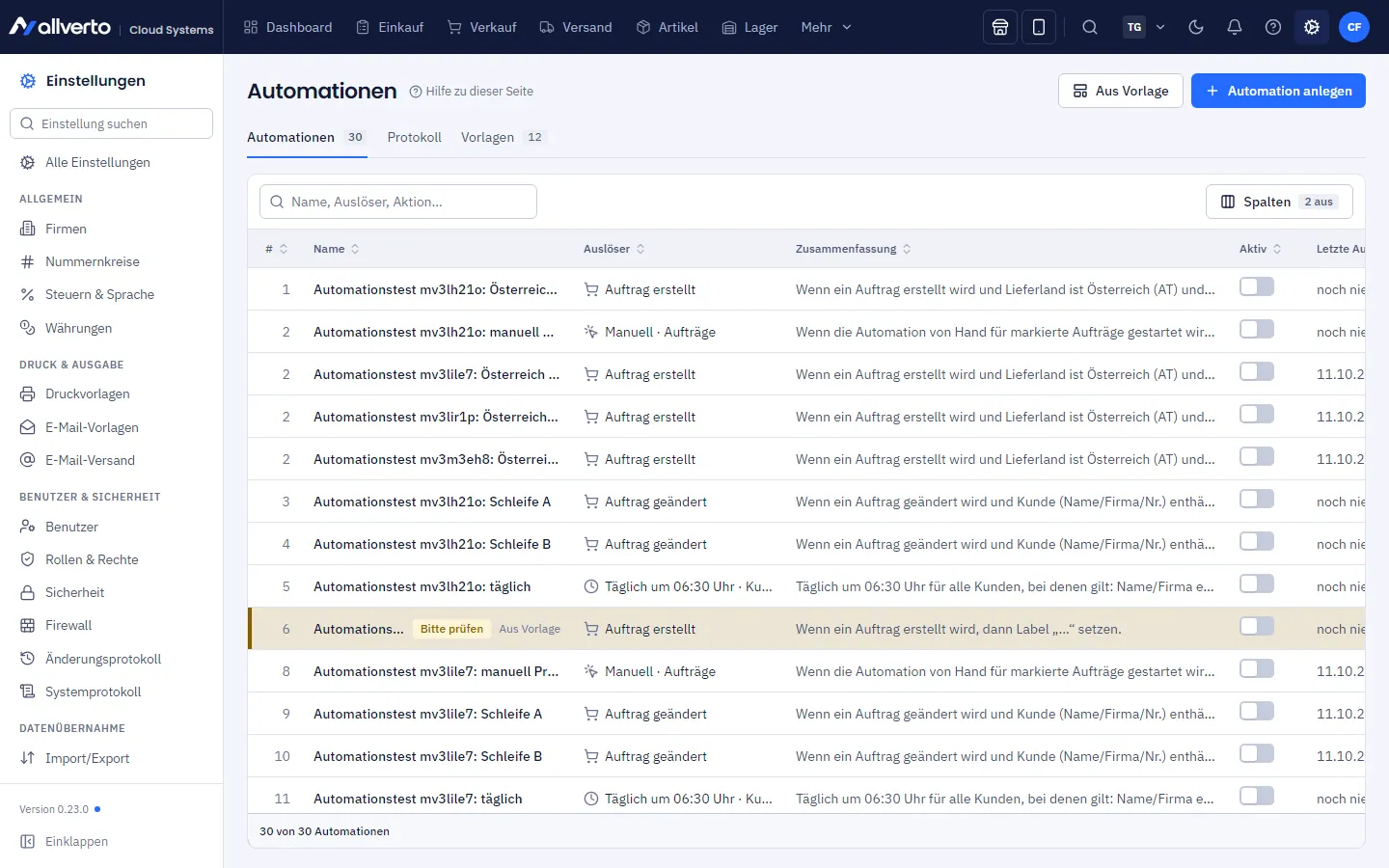Expand the Mehr menu

pos(827,27)
